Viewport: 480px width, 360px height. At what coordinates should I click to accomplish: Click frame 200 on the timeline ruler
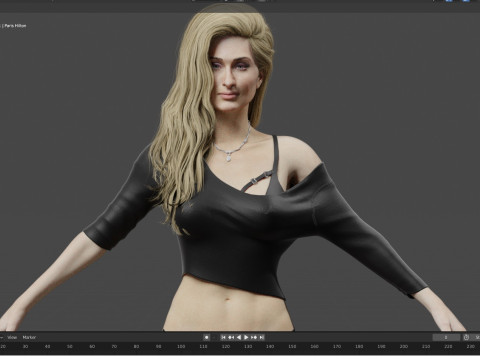[x=404, y=347]
